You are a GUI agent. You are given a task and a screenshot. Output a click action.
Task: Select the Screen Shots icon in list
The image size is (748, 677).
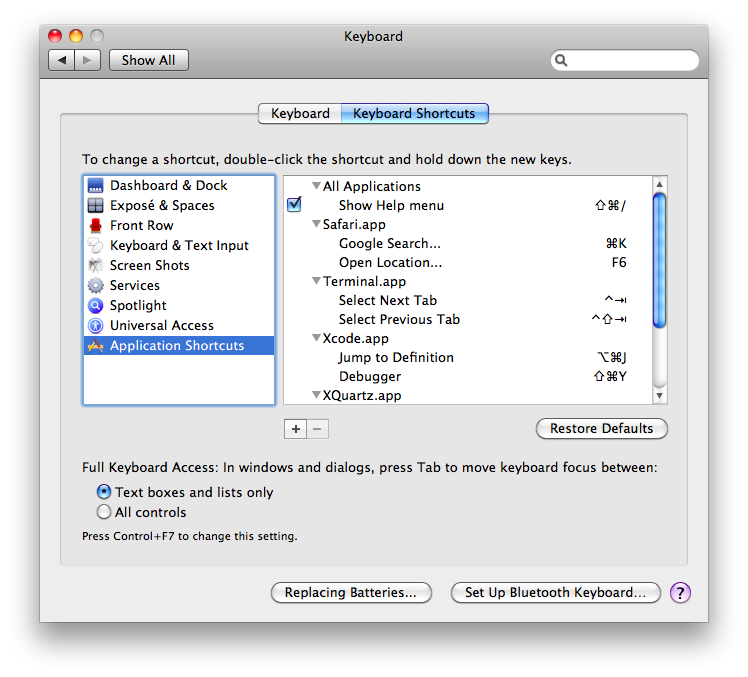point(96,266)
